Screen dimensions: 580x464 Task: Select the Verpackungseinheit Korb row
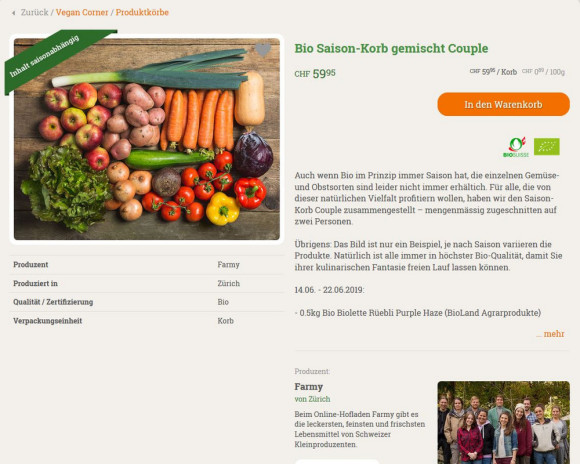point(147,321)
